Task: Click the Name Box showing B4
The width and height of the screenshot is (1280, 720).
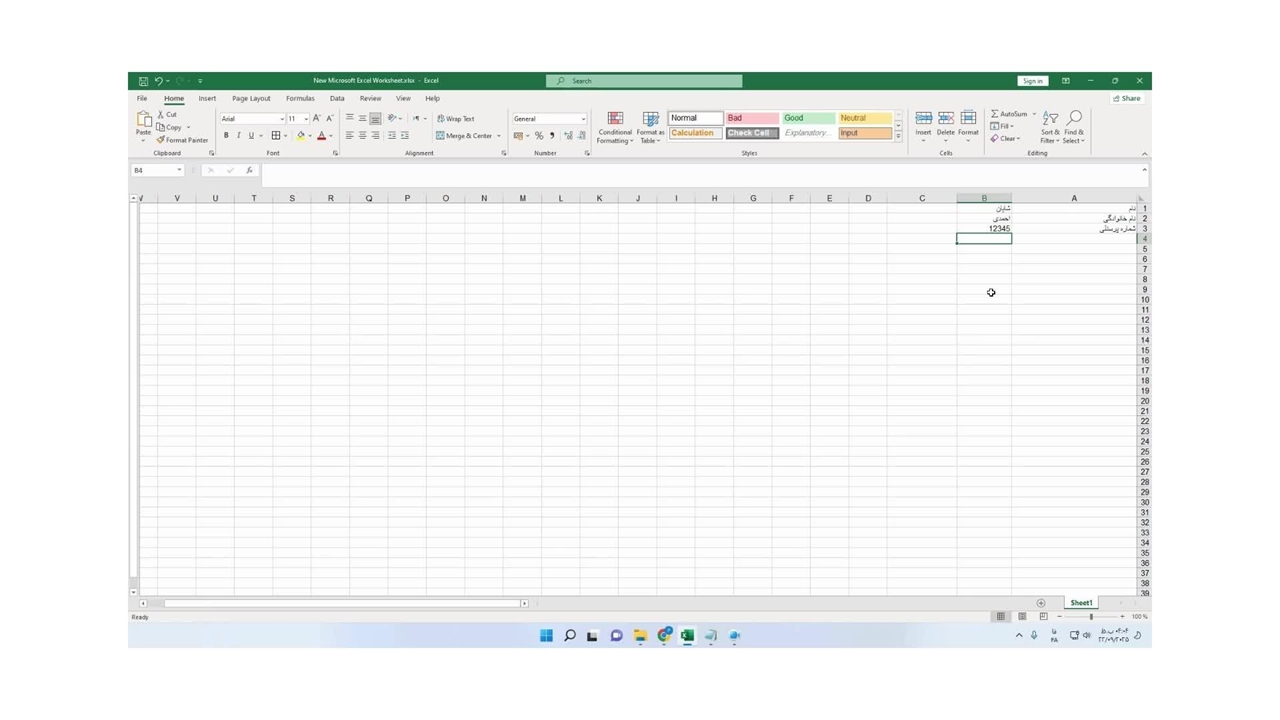Action: (155, 170)
